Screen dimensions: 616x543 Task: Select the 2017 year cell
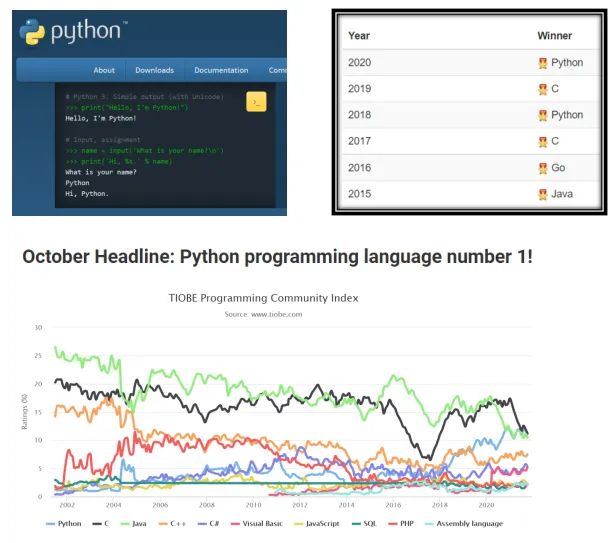[359, 141]
